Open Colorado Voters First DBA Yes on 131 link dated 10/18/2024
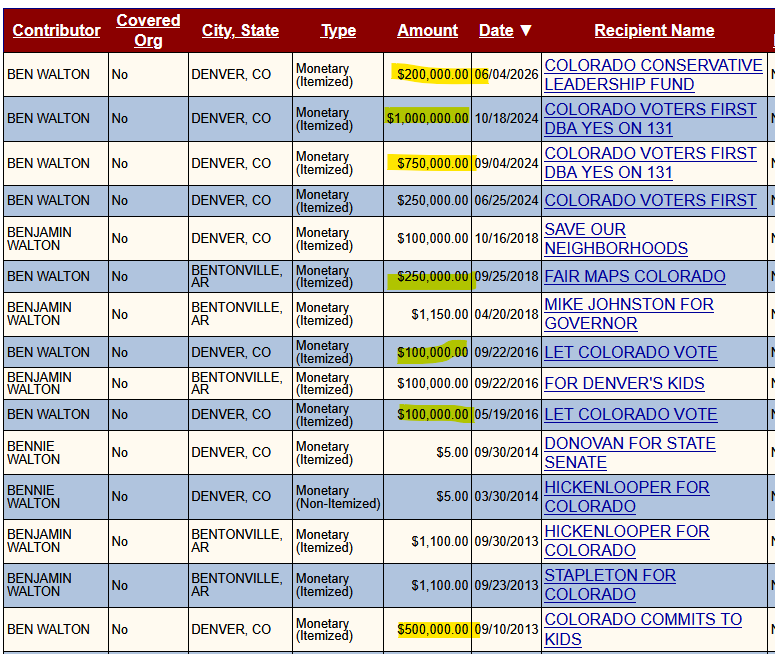Viewport: 775px width, 654px height. tap(650, 119)
